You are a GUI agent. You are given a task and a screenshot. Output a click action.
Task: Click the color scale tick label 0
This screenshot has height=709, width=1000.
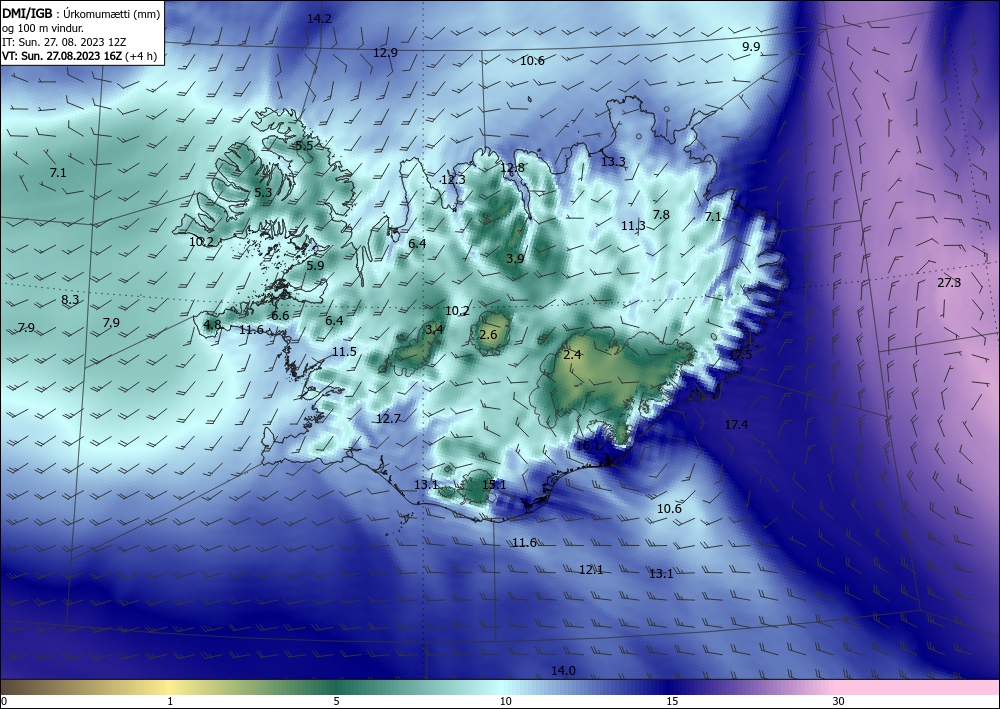(x=4, y=701)
